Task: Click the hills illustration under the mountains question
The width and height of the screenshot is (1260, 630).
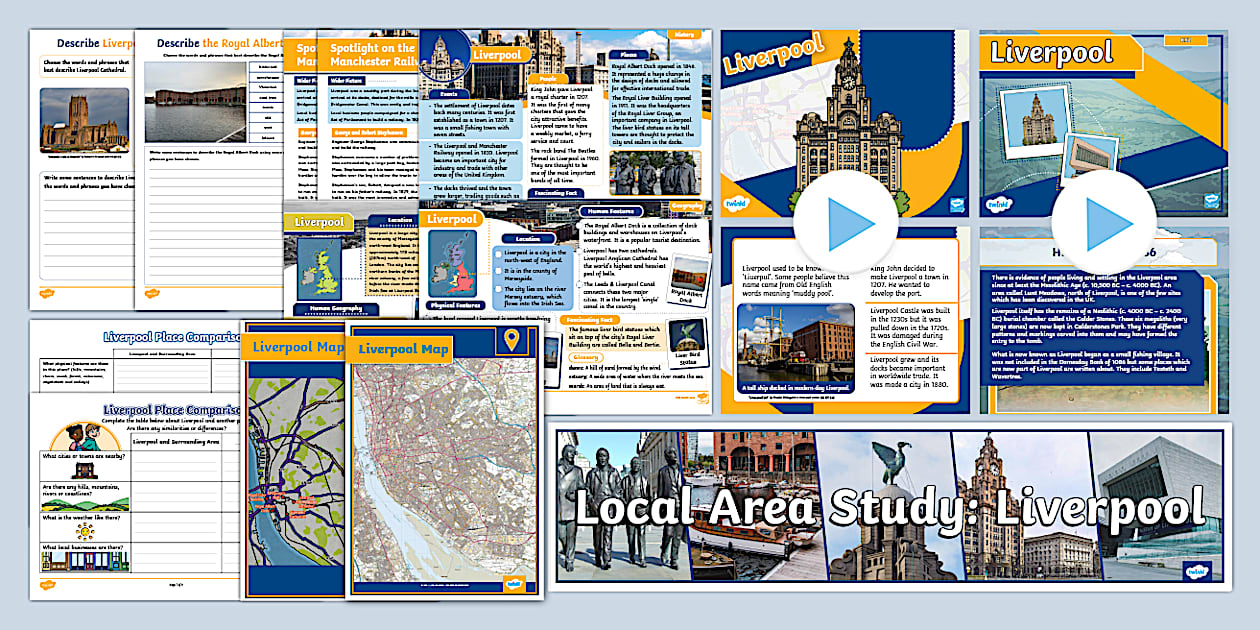Action: [84, 502]
